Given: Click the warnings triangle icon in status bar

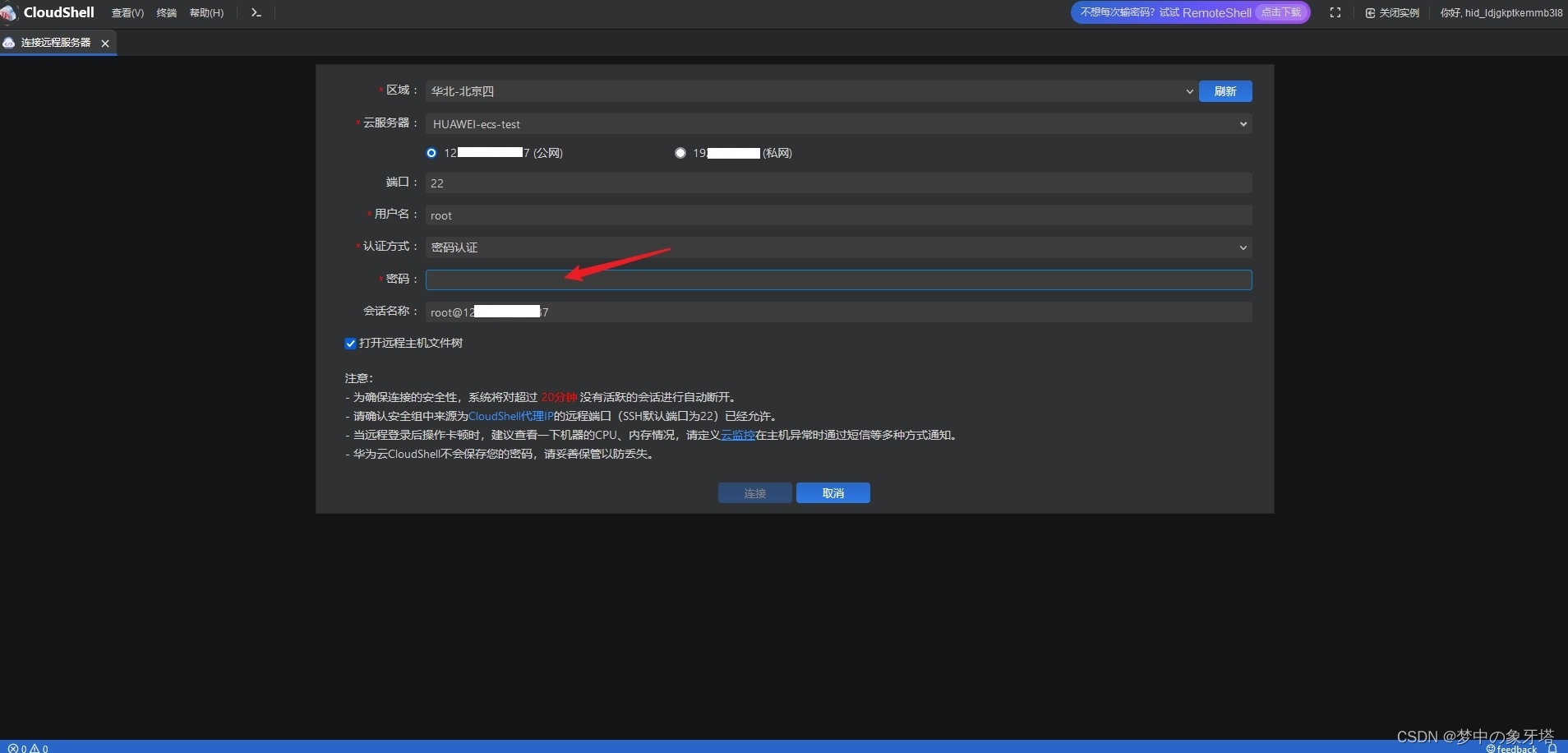Looking at the screenshot, I should click(35, 748).
